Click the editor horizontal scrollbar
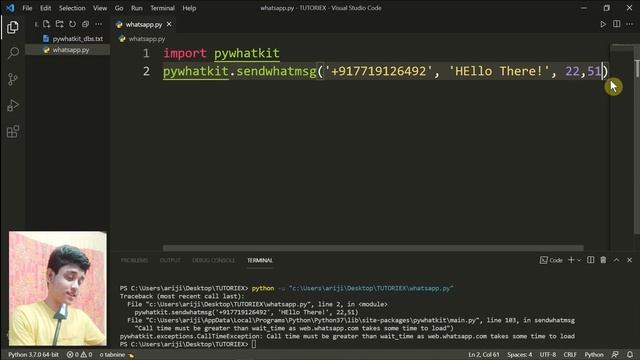Image resolution: width=640 pixels, height=360 pixels. (x=373, y=248)
